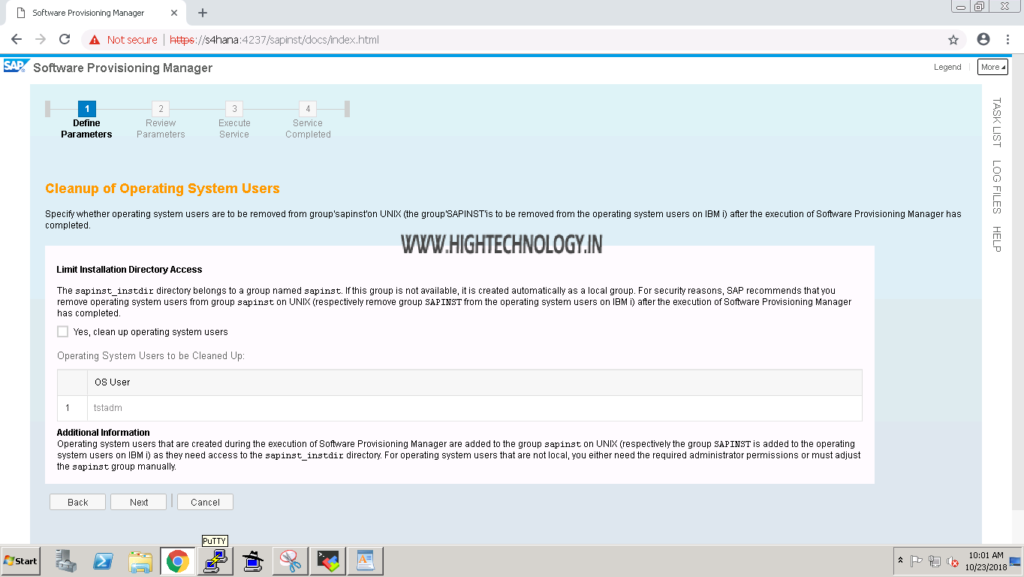The image size is (1024, 577).
Task: Select the tstadm OS user row
Action: tap(460, 408)
